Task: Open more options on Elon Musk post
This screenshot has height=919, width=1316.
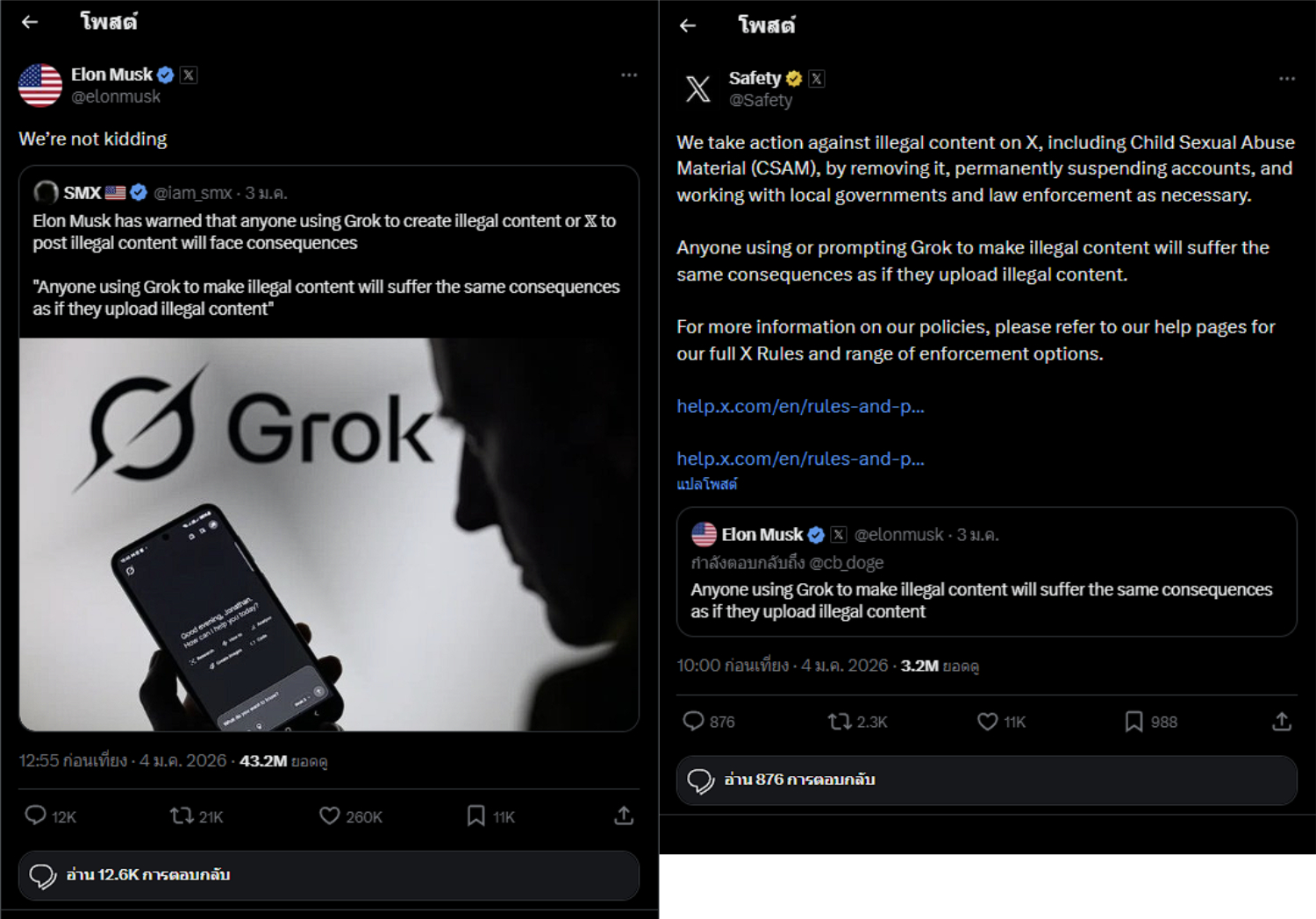Action: tap(629, 75)
